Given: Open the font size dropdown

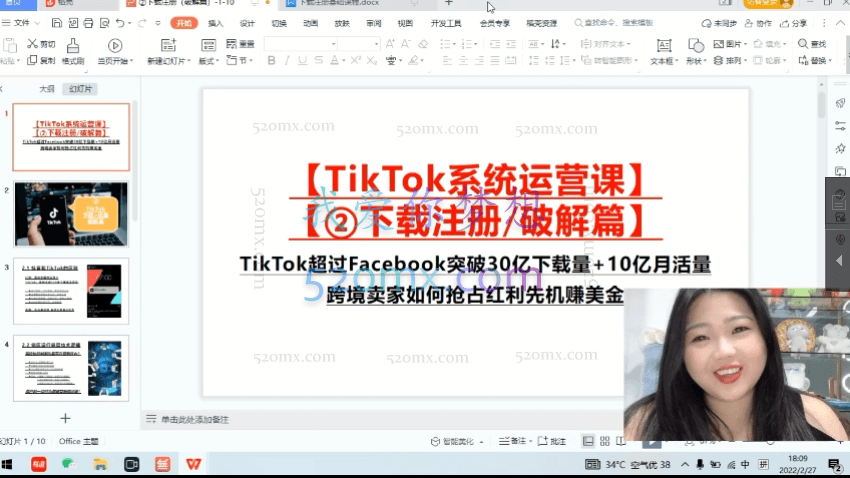Looking at the screenshot, I should pyautogui.click(x=376, y=44).
